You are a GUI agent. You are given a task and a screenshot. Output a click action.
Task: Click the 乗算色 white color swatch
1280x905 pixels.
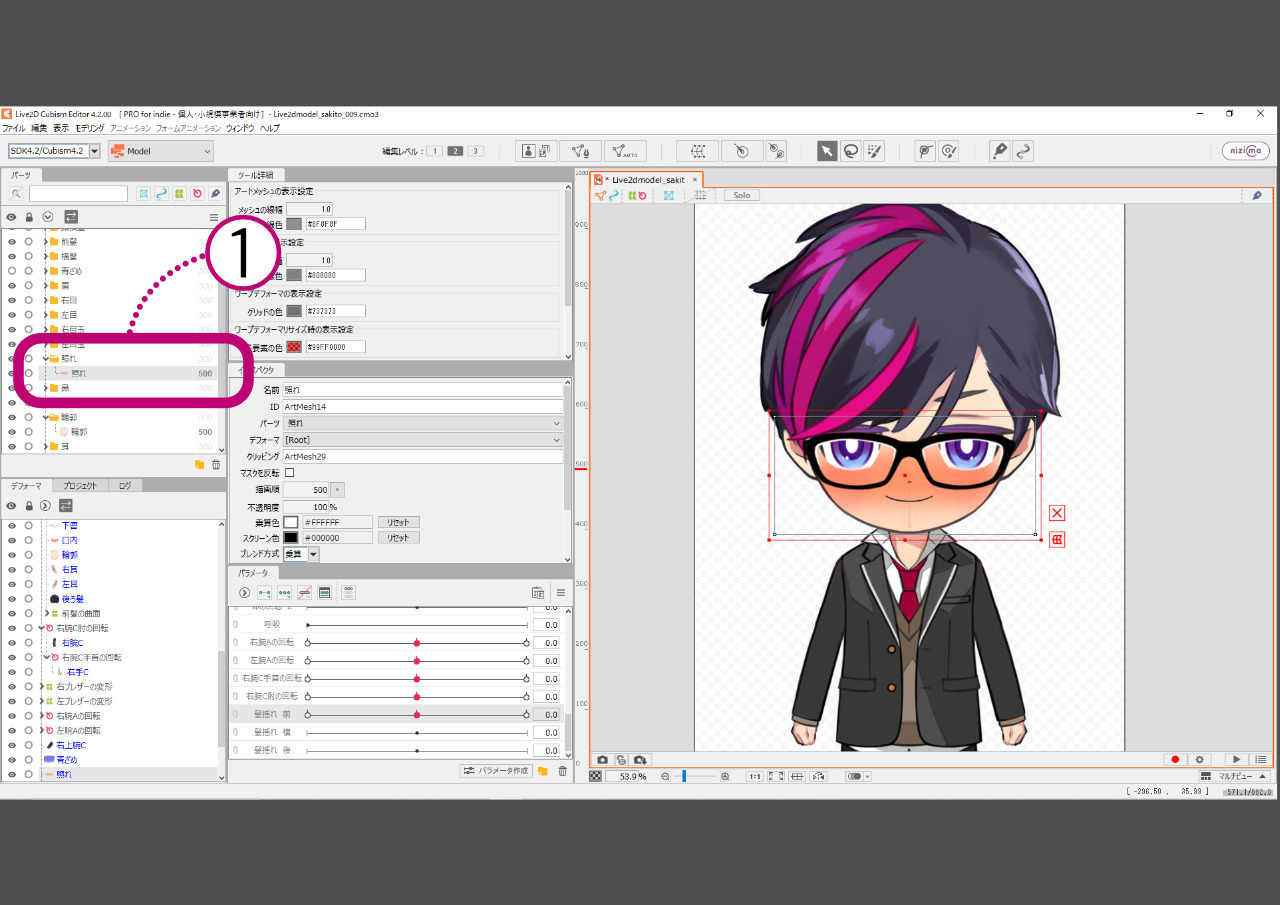click(291, 522)
